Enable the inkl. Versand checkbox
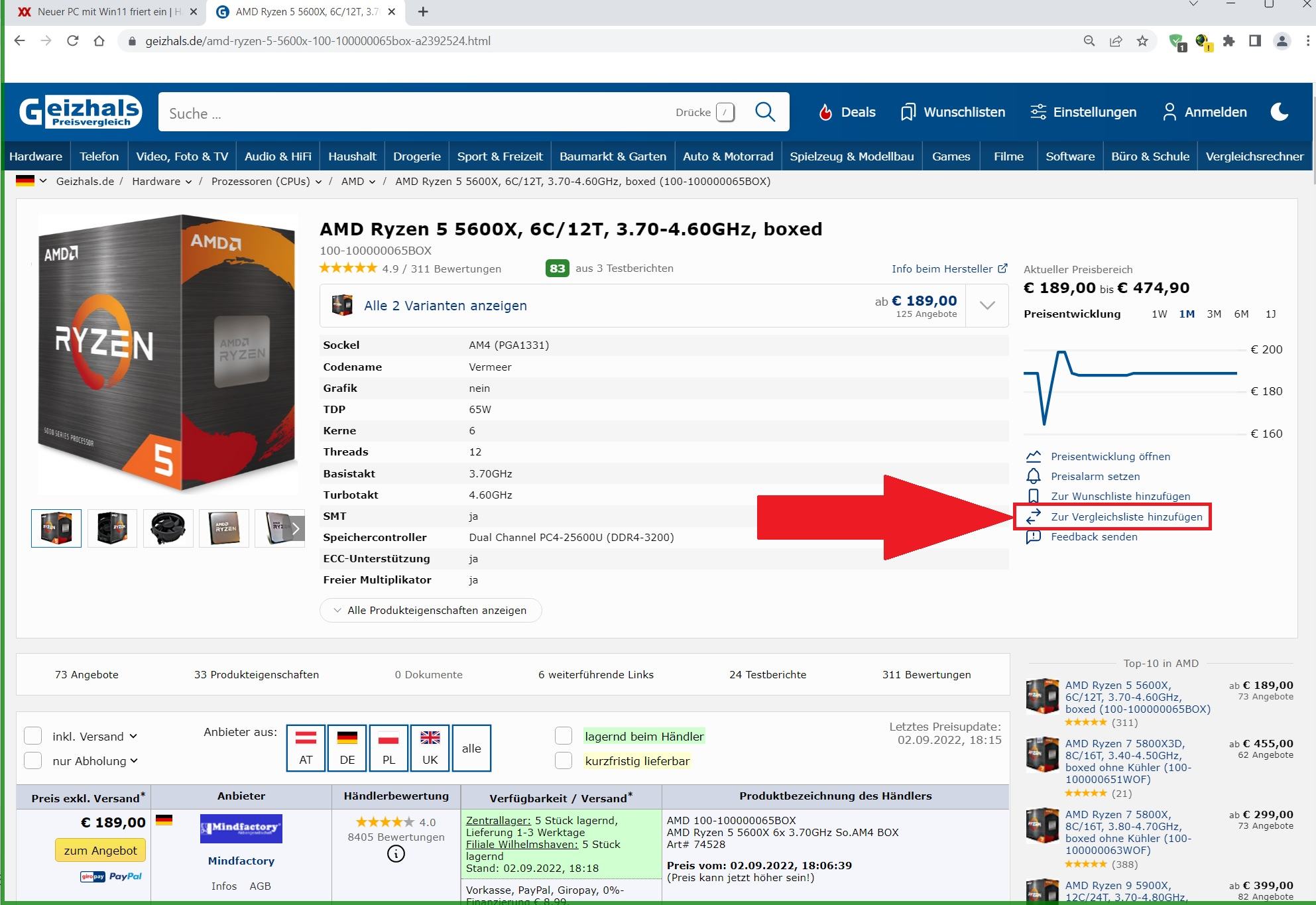The width and height of the screenshot is (1316, 905). coord(33,736)
